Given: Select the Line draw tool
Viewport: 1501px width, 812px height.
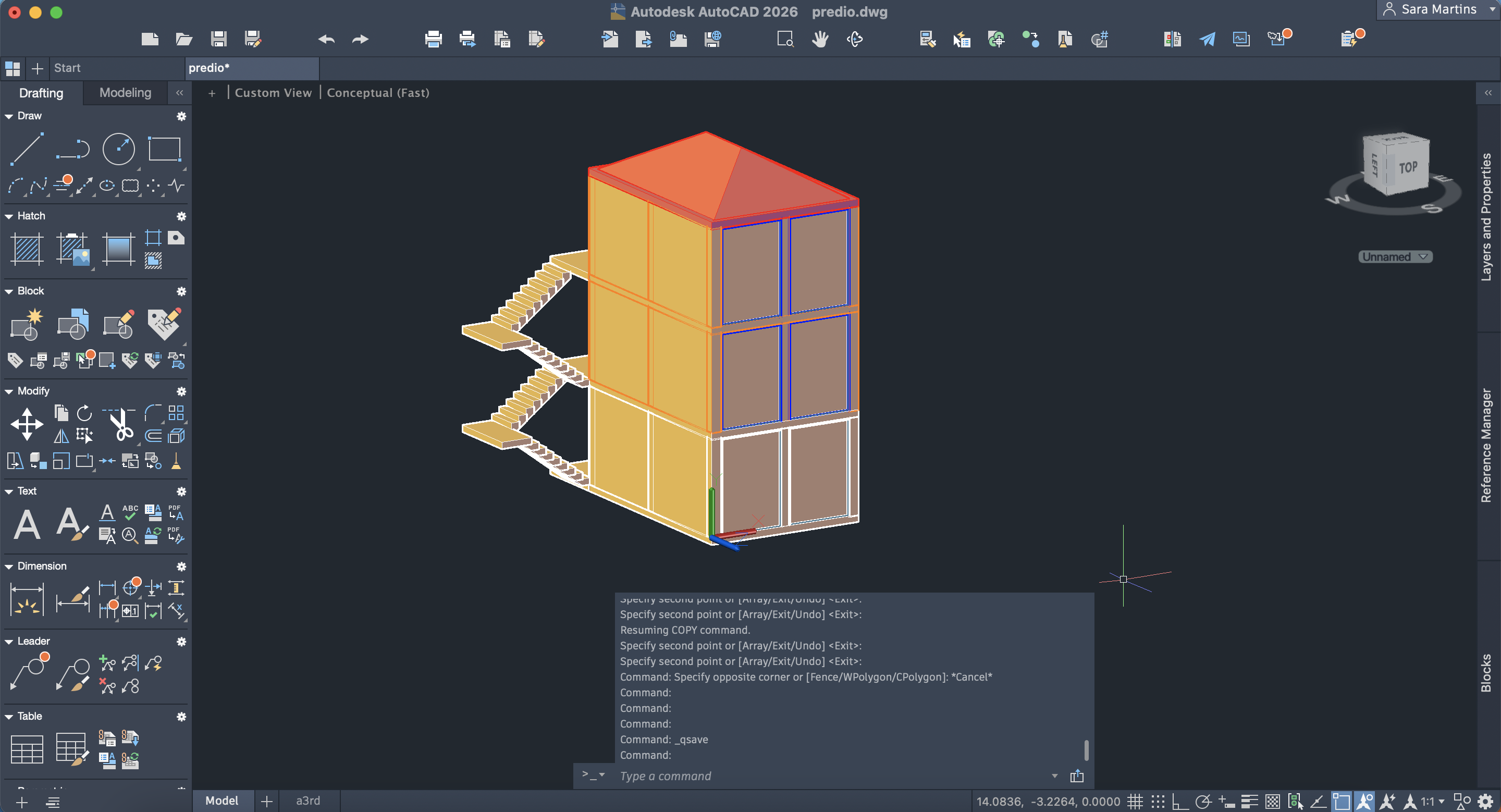Looking at the screenshot, I should 27,149.
